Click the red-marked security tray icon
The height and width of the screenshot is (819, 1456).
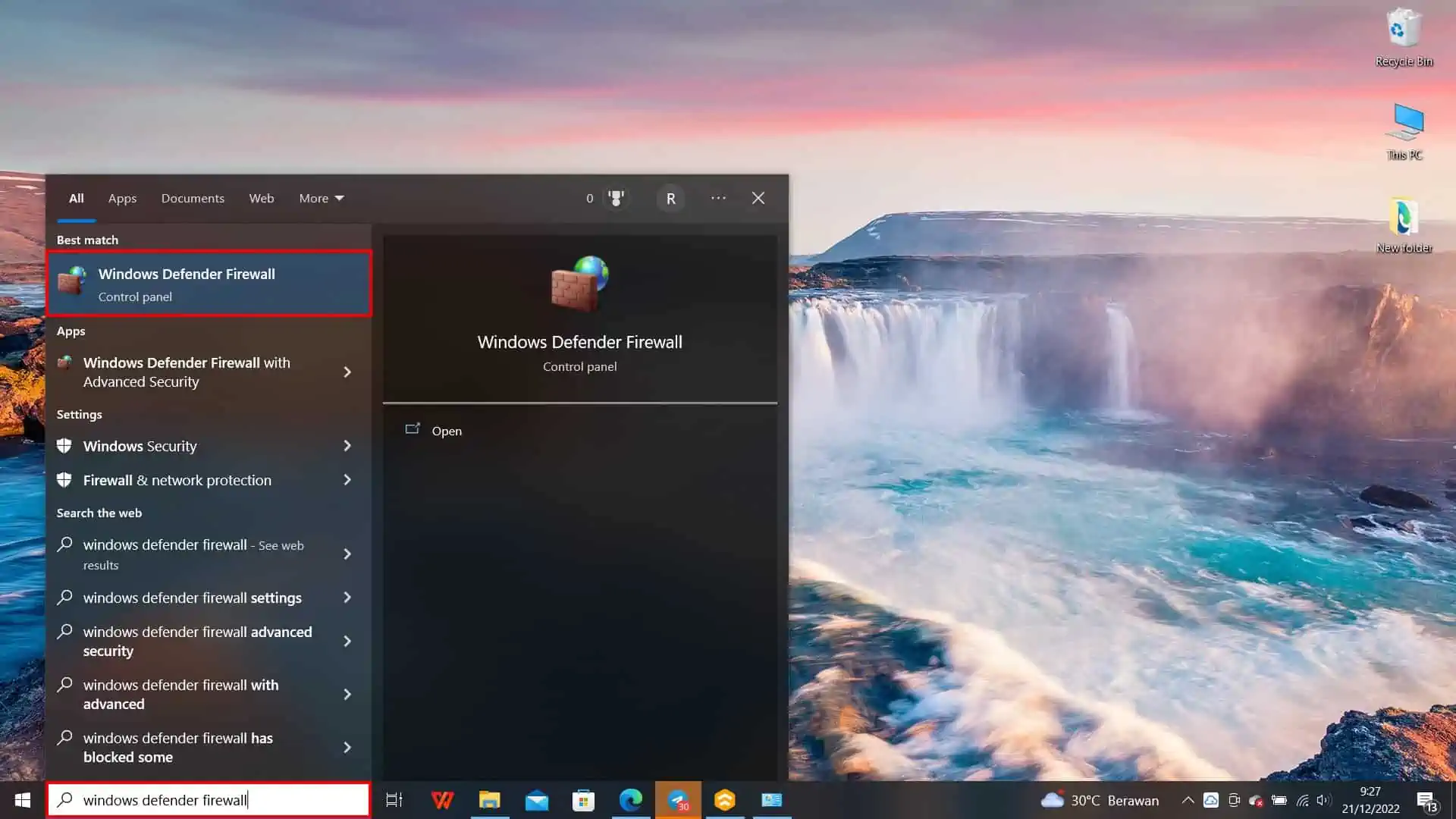pos(1256,800)
